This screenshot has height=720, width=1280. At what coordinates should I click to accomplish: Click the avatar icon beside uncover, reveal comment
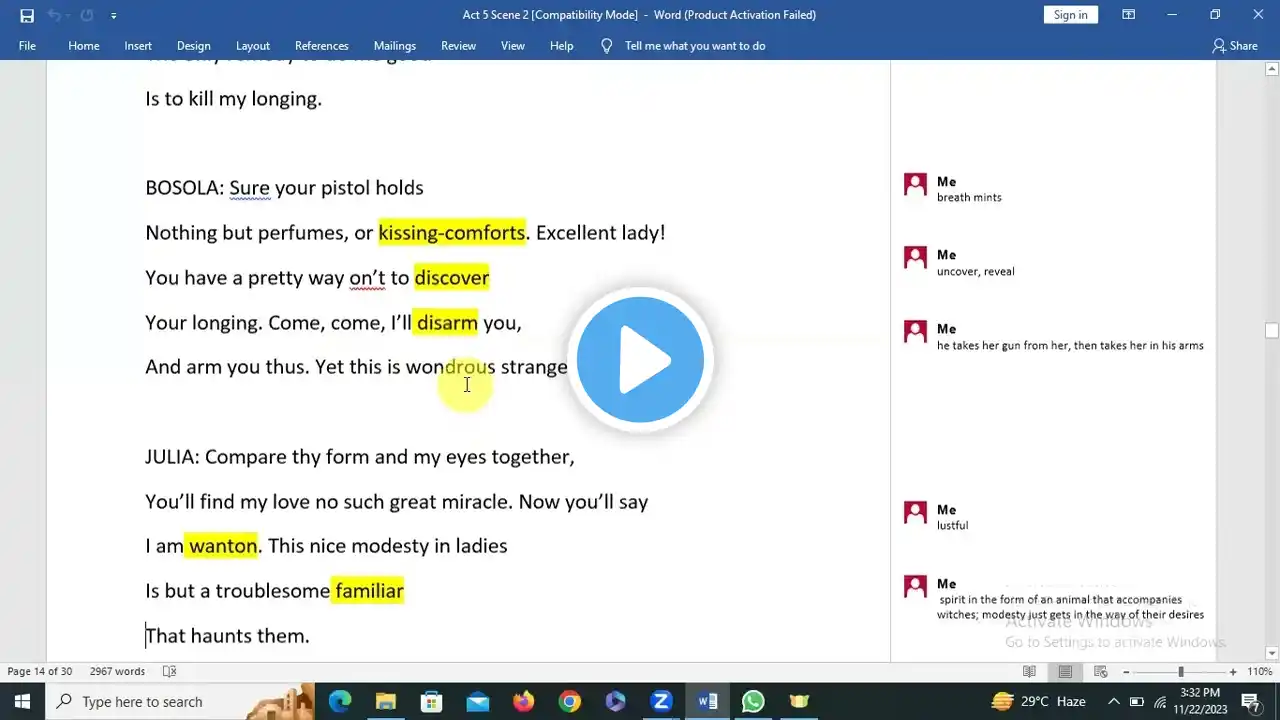915,258
